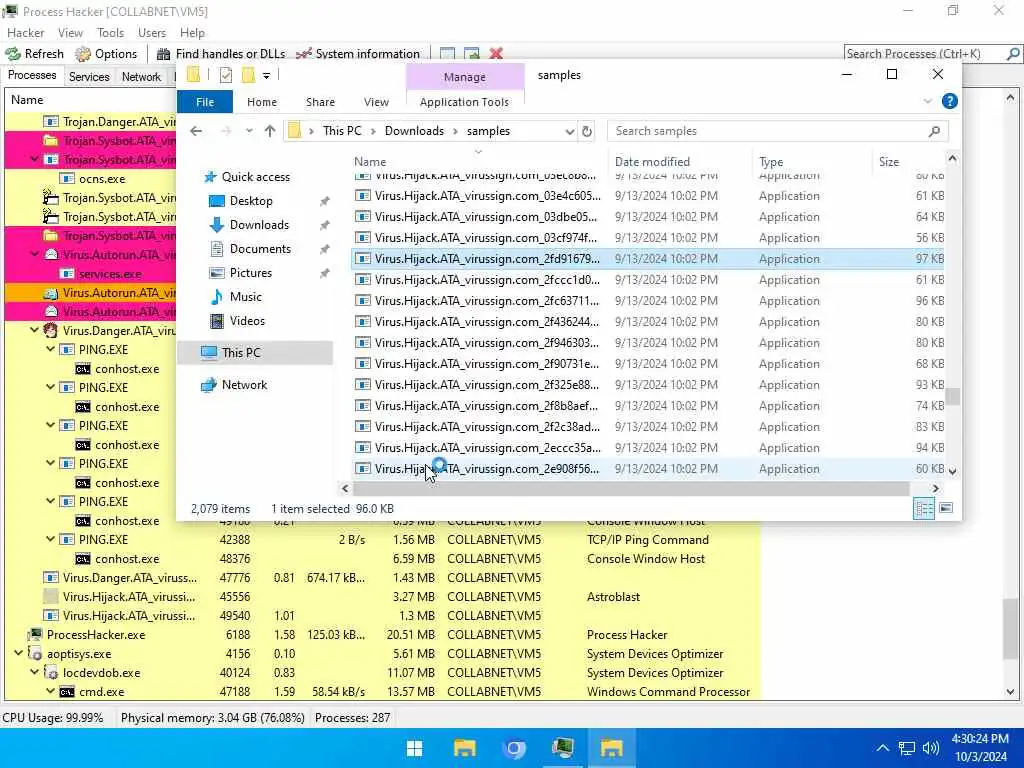Open the Users menu

click(152, 33)
